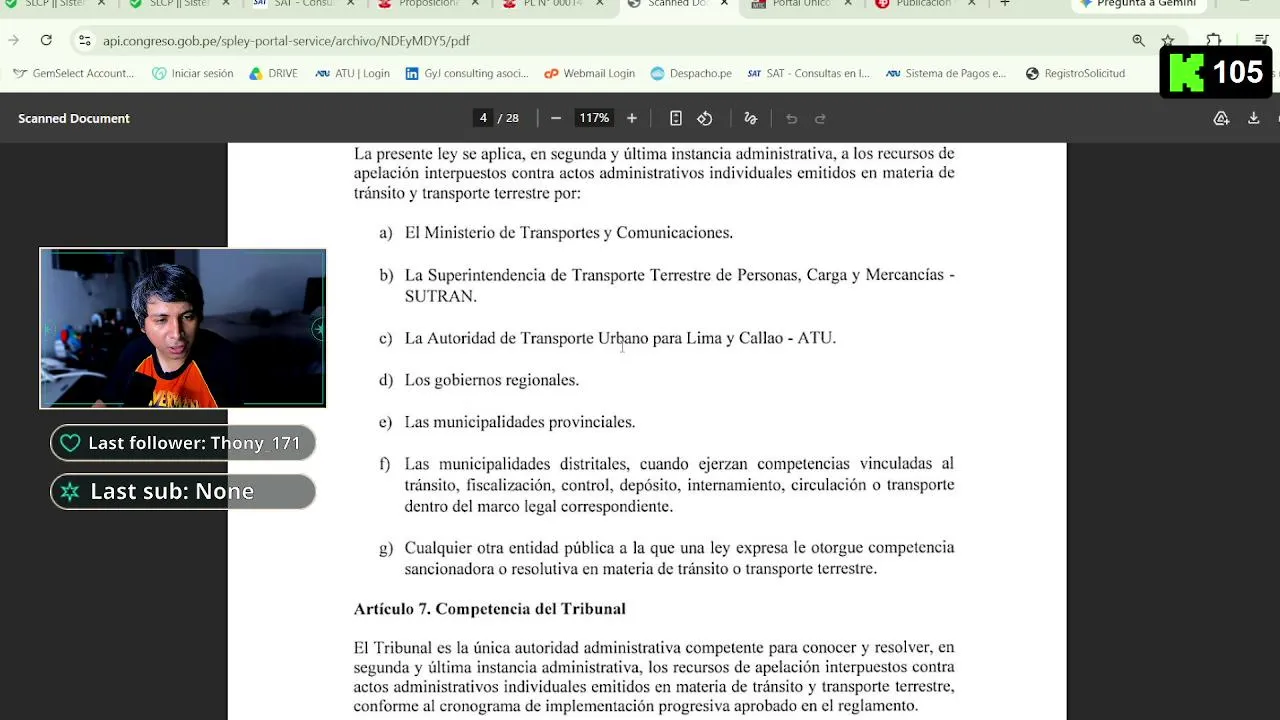Image resolution: width=1280 pixels, height=720 pixels.
Task: Toggle fit to page in PDF toolbar
Action: pyautogui.click(x=676, y=118)
